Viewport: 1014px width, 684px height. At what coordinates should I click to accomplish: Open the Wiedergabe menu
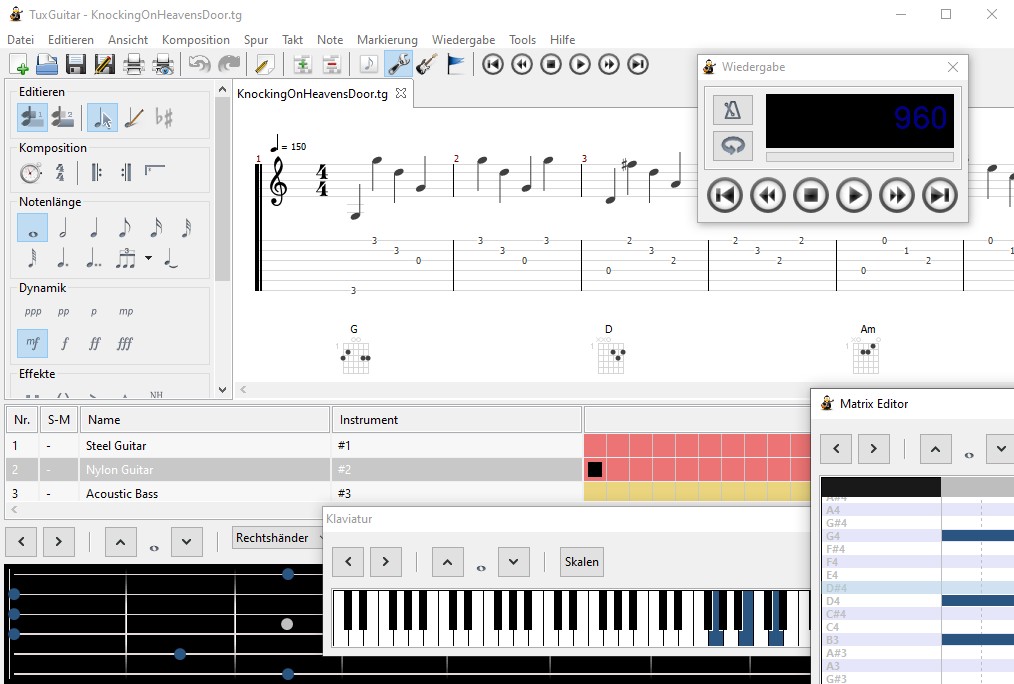click(464, 40)
